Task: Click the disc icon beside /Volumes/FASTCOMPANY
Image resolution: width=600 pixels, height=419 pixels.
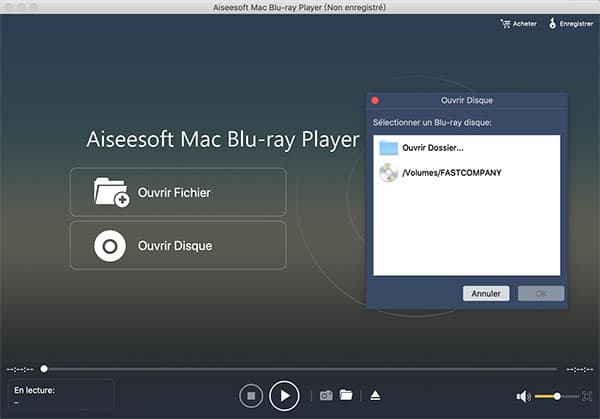Action: pos(388,173)
